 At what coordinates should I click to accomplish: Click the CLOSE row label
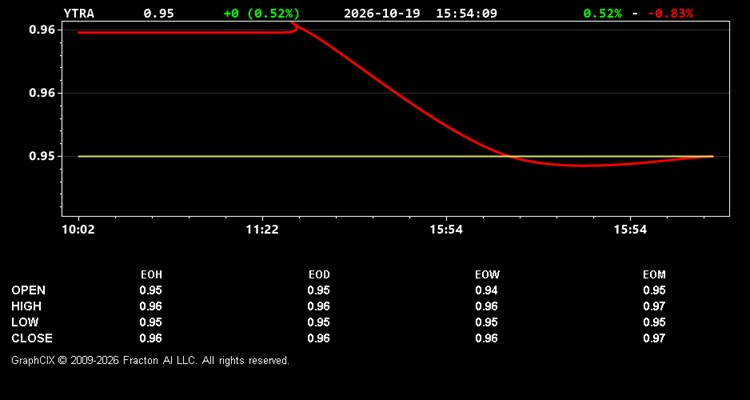click(x=32, y=338)
